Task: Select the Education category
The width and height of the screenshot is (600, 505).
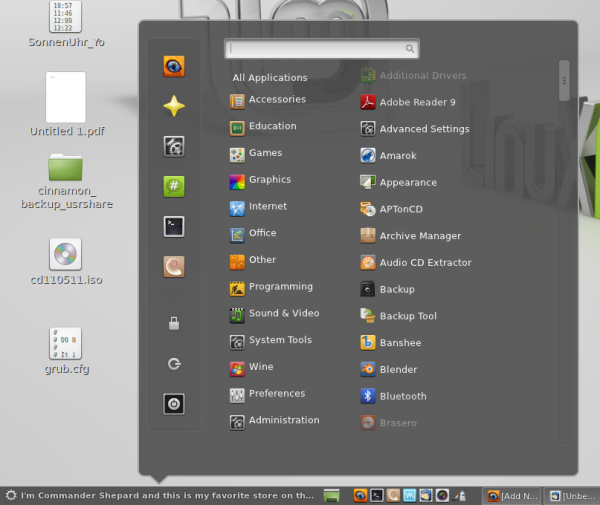Action: point(263,127)
